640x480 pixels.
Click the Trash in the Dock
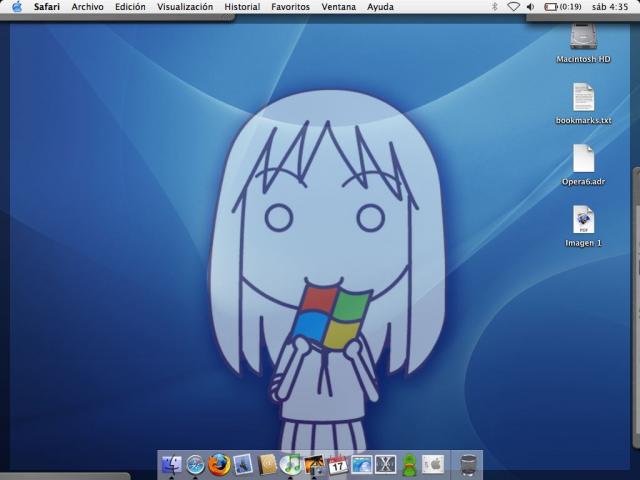468,465
